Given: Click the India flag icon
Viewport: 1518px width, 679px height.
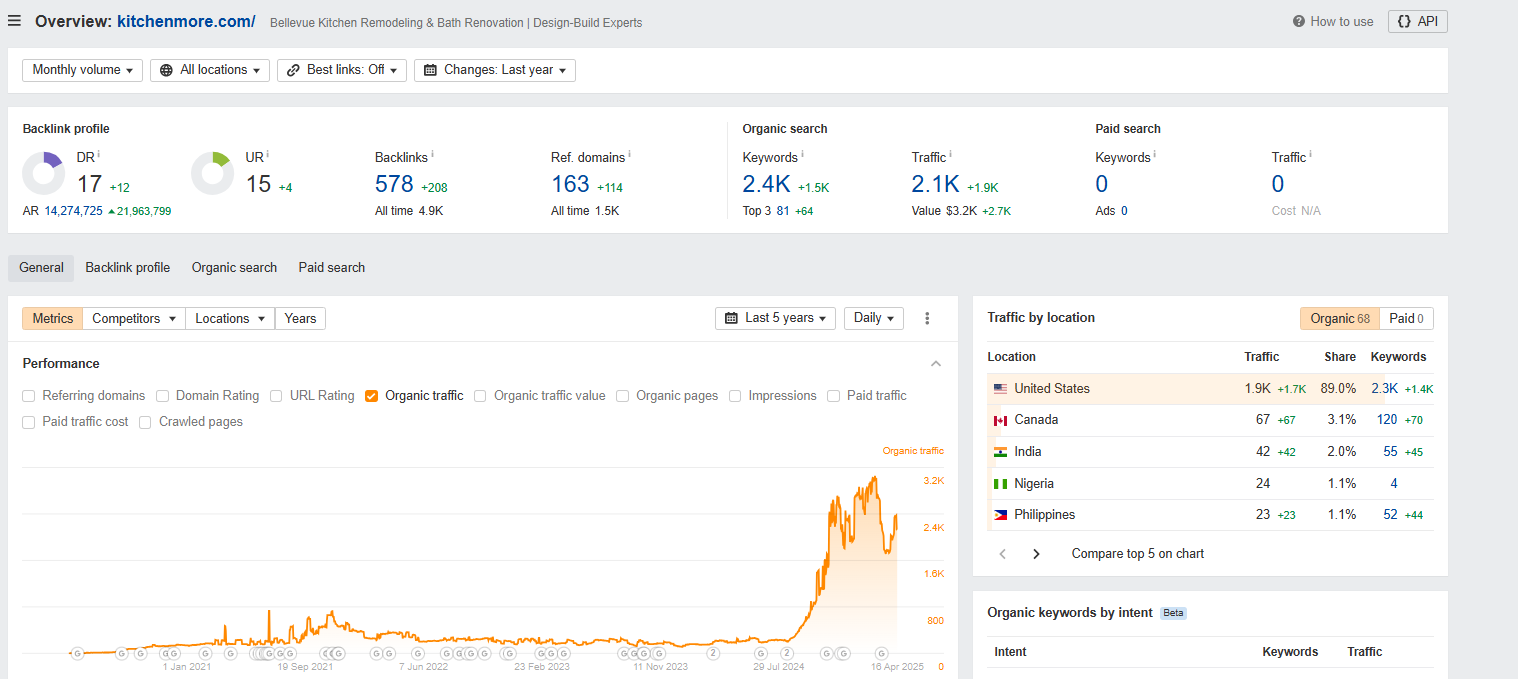Looking at the screenshot, I should tap(1000, 452).
